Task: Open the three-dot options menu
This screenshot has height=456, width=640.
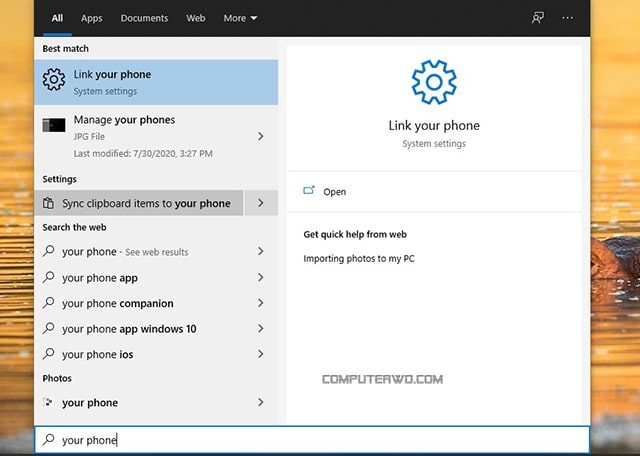Action: (567, 18)
